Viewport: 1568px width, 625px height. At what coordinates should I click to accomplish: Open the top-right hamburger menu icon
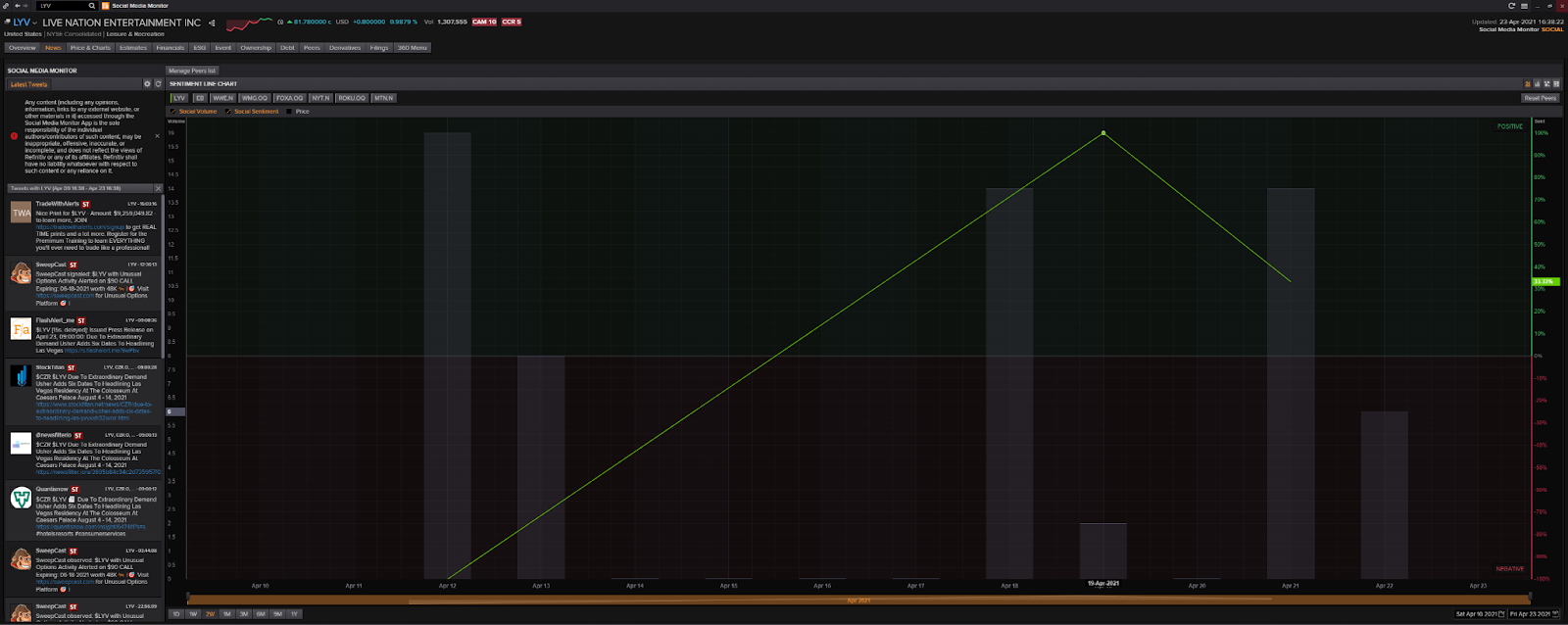pyautogui.click(x=1524, y=6)
